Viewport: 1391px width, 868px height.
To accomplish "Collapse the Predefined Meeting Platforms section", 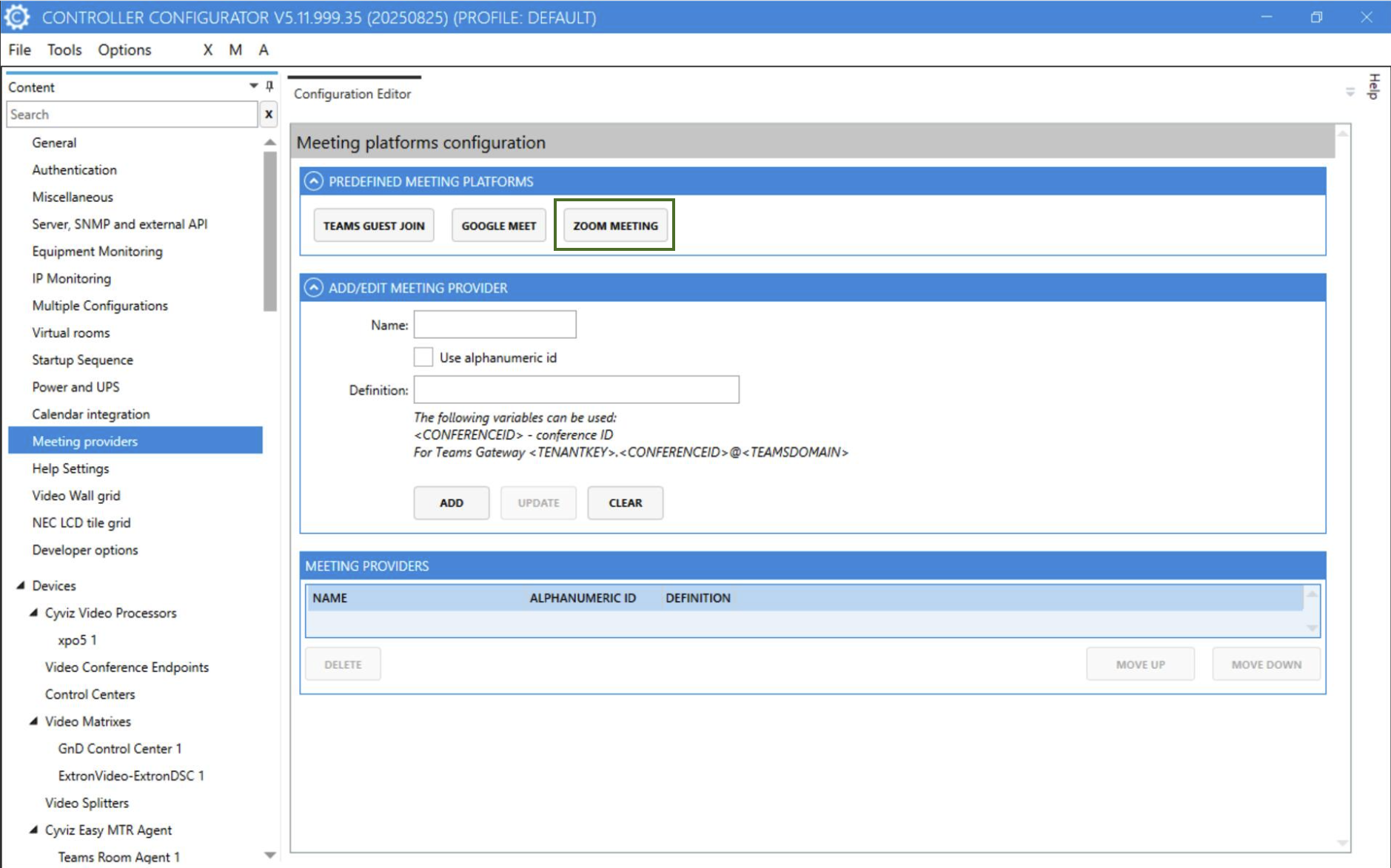I will (x=314, y=181).
